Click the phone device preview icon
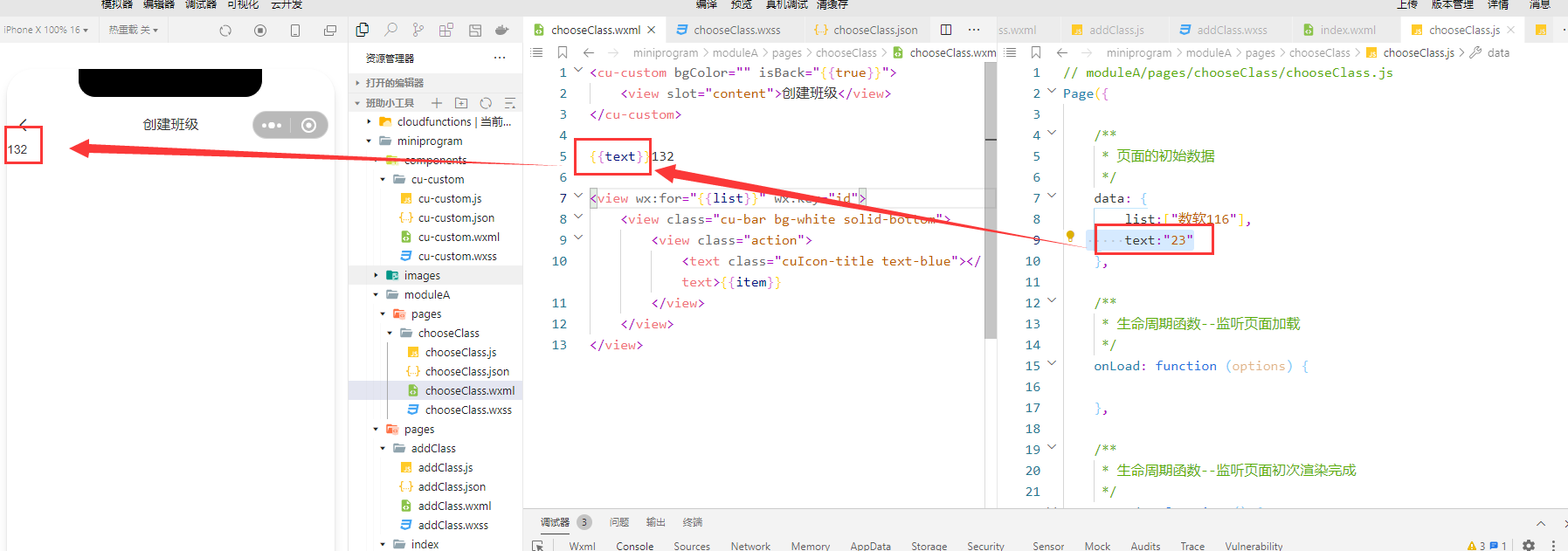Image resolution: width=1568 pixels, height=551 pixels. (x=295, y=31)
